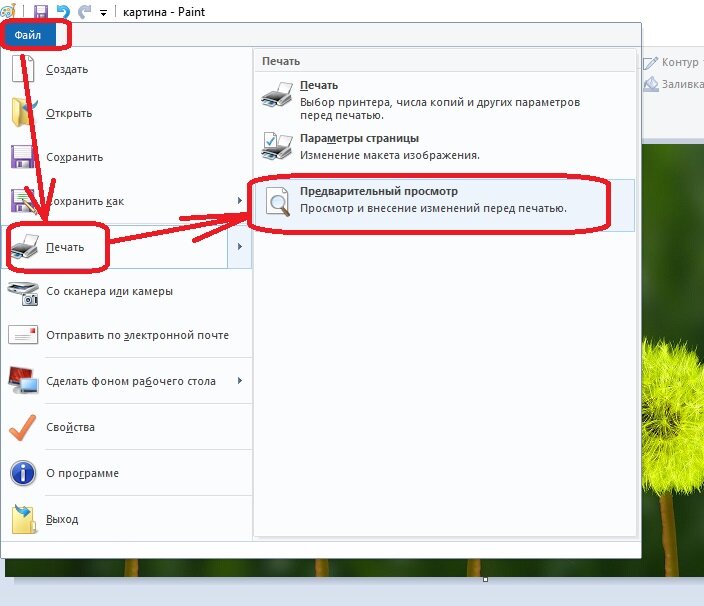This screenshot has width=704, height=606.
Task: Click the Redo arrow in title bar
Action: 84,12
